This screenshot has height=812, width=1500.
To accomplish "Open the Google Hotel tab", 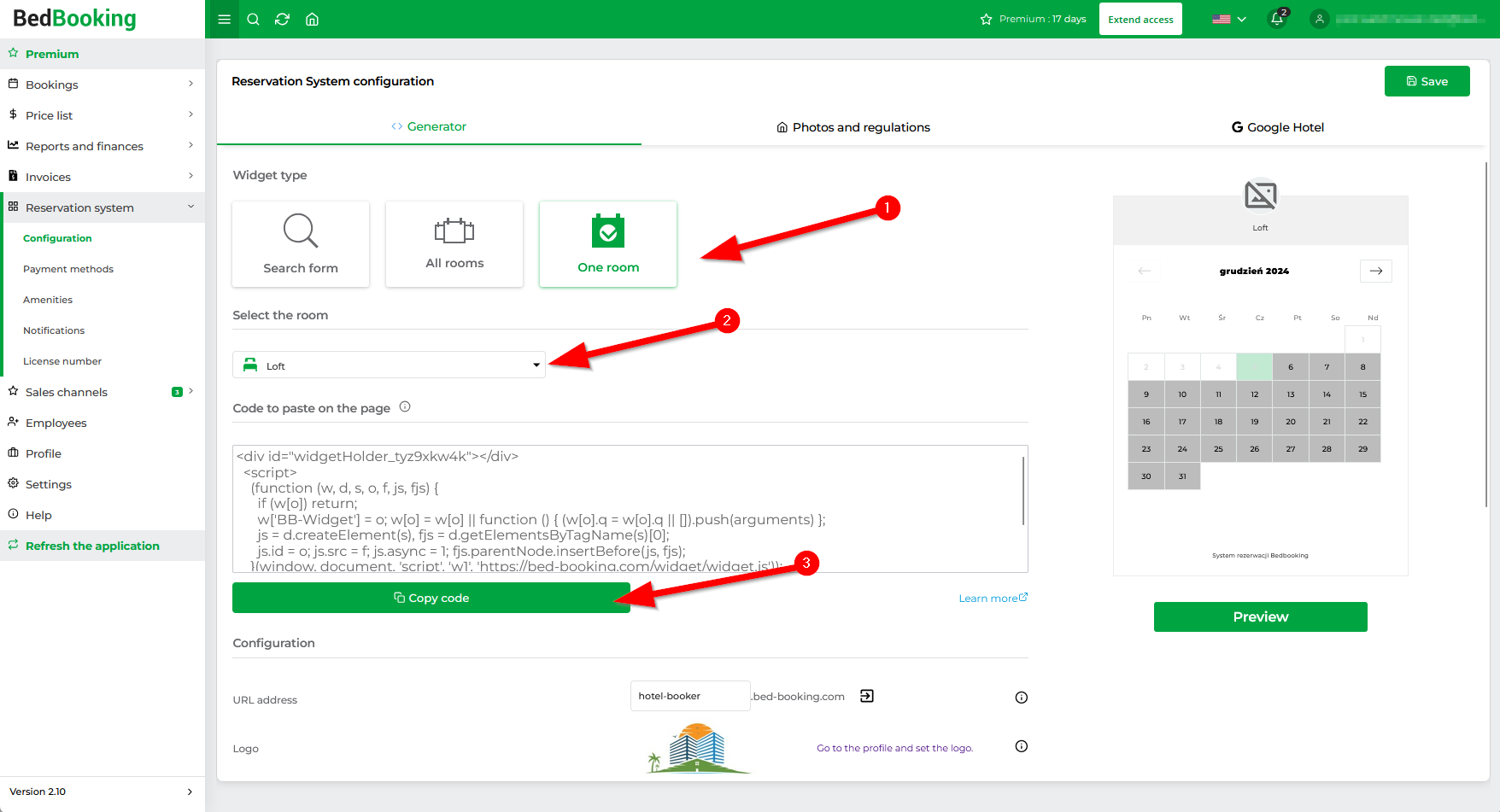I will tap(1277, 127).
